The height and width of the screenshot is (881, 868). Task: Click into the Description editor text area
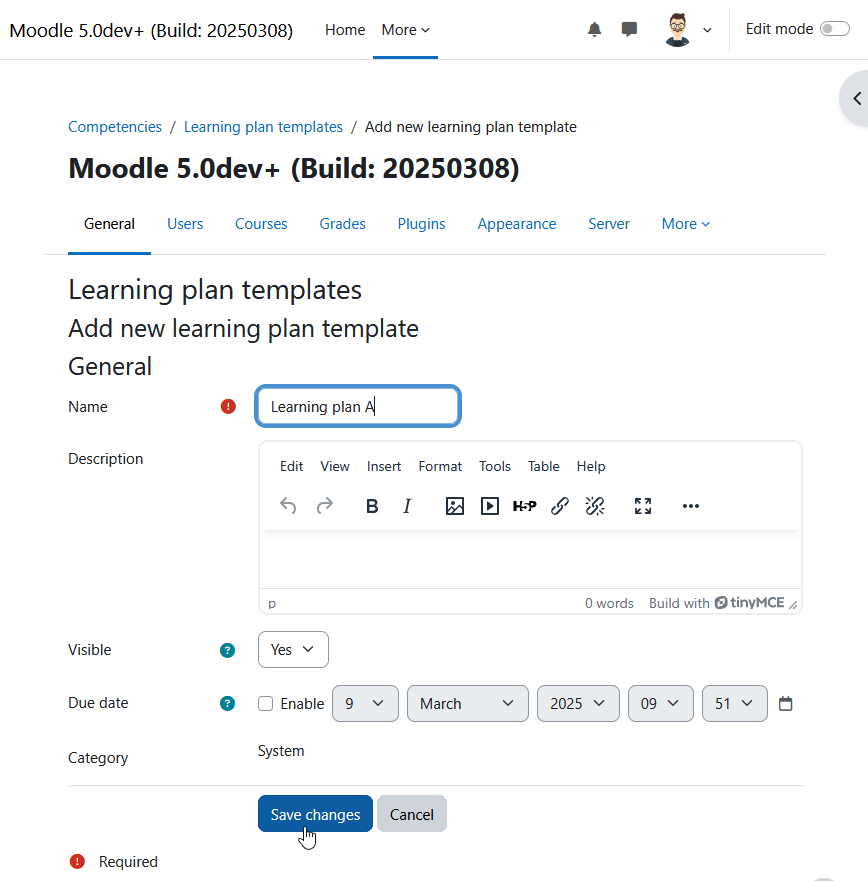530,560
